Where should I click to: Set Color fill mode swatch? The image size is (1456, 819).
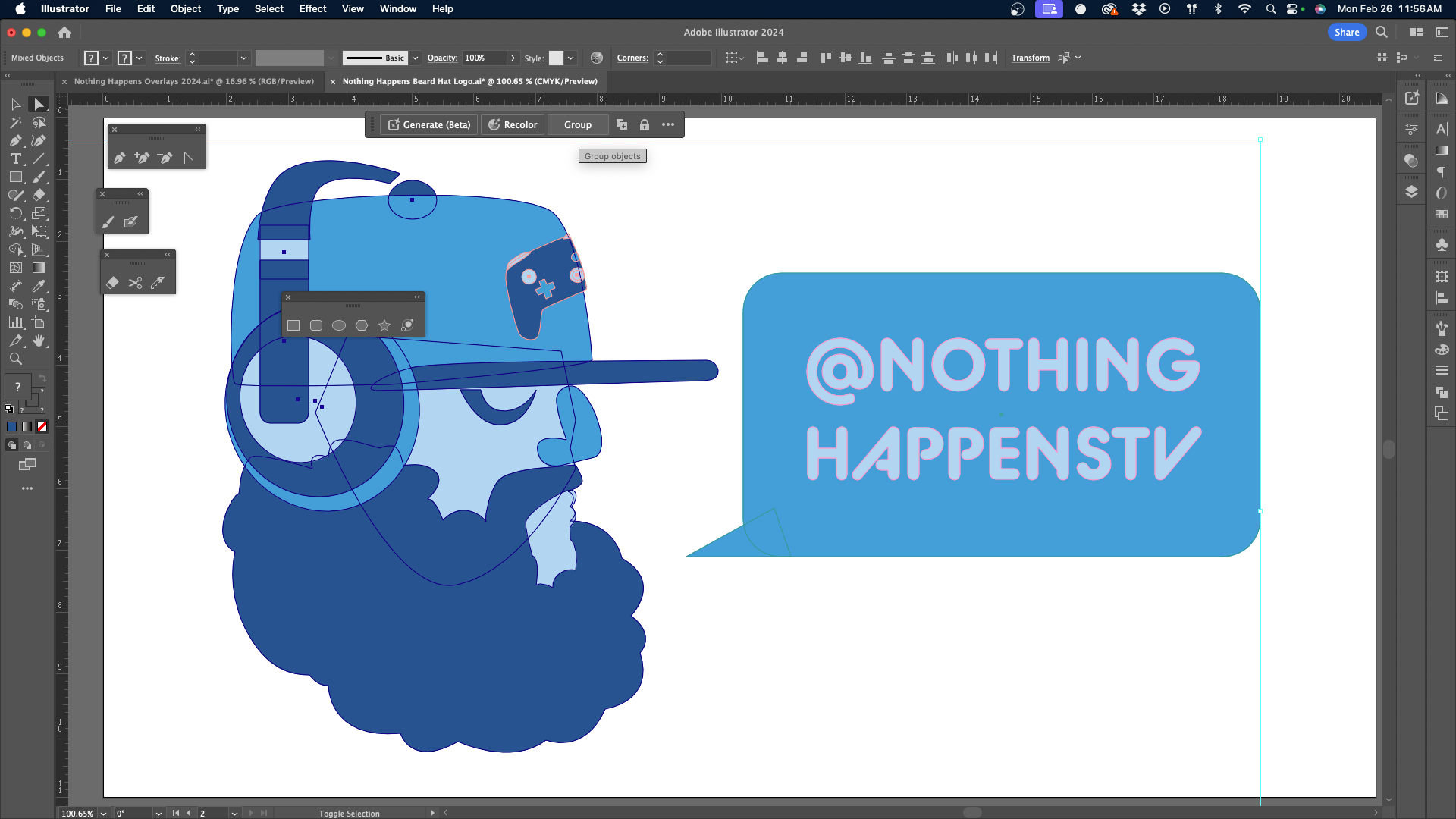point(11,426)
